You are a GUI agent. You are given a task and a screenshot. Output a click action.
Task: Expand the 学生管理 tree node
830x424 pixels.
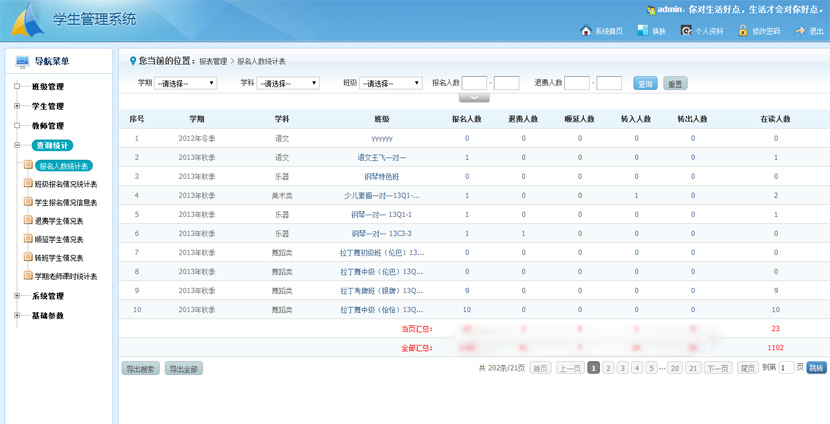pos(17,106)
